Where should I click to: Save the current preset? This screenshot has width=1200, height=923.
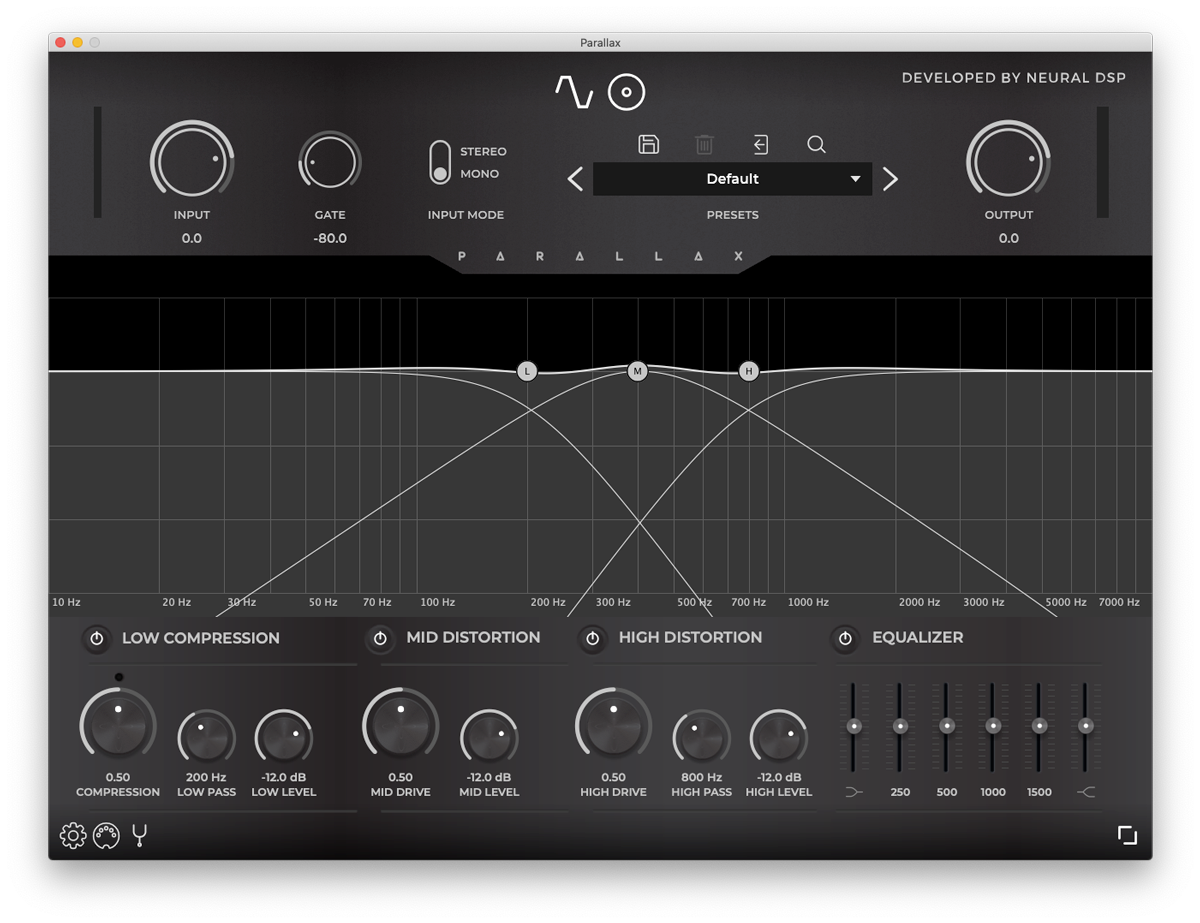648,144
